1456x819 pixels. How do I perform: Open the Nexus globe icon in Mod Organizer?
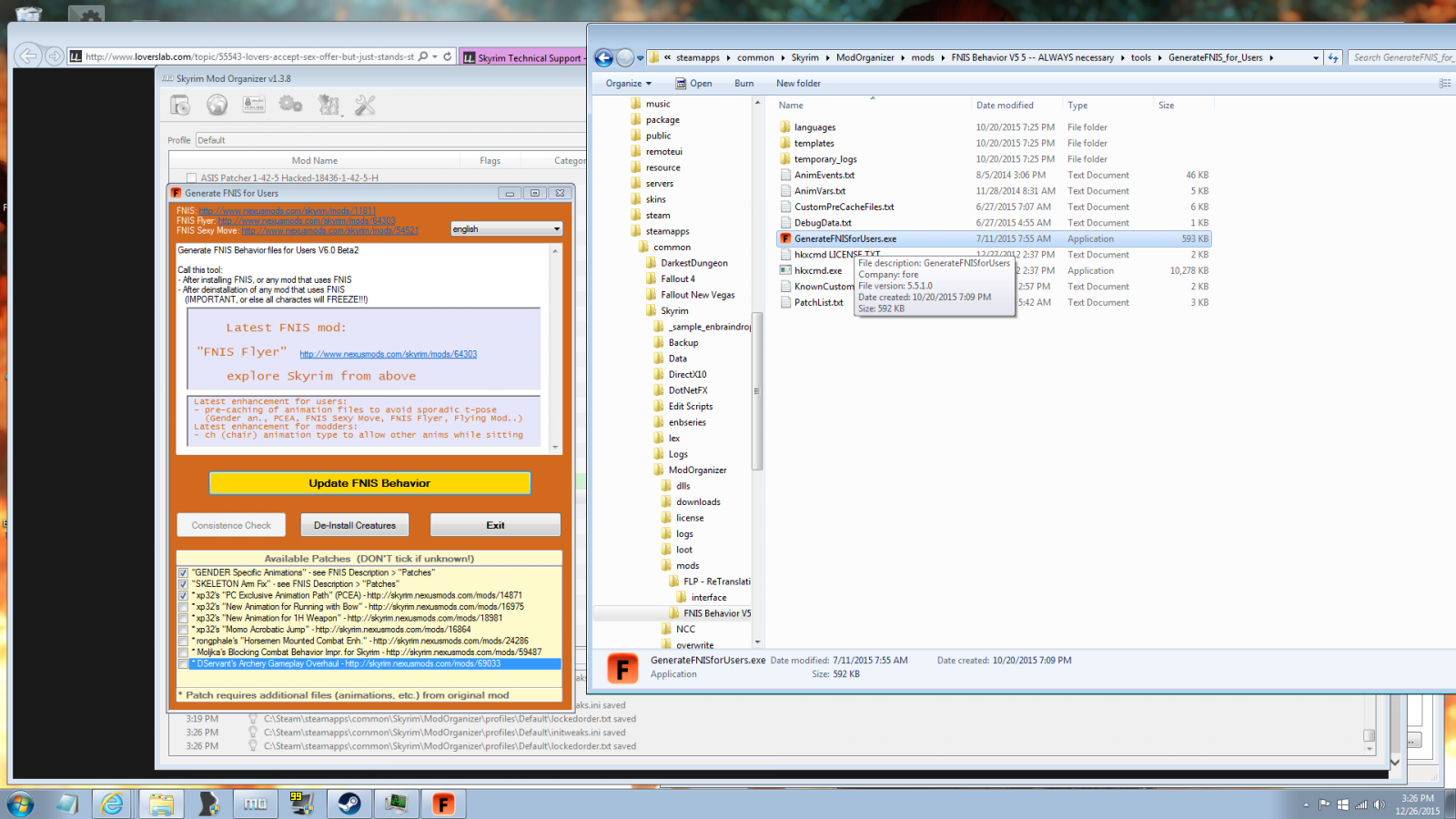217,106
